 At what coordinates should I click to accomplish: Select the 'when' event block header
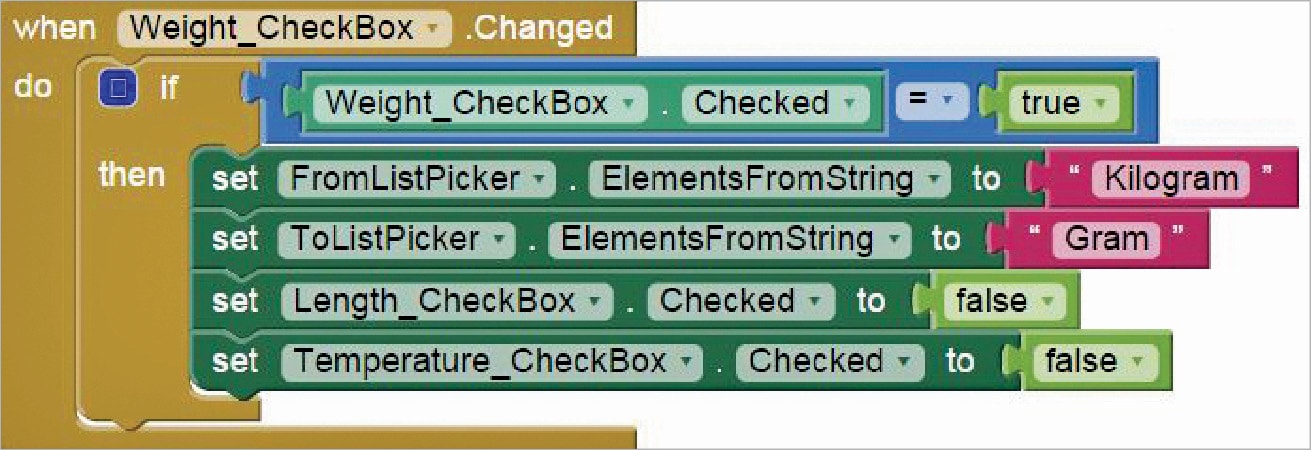point(50,28)
